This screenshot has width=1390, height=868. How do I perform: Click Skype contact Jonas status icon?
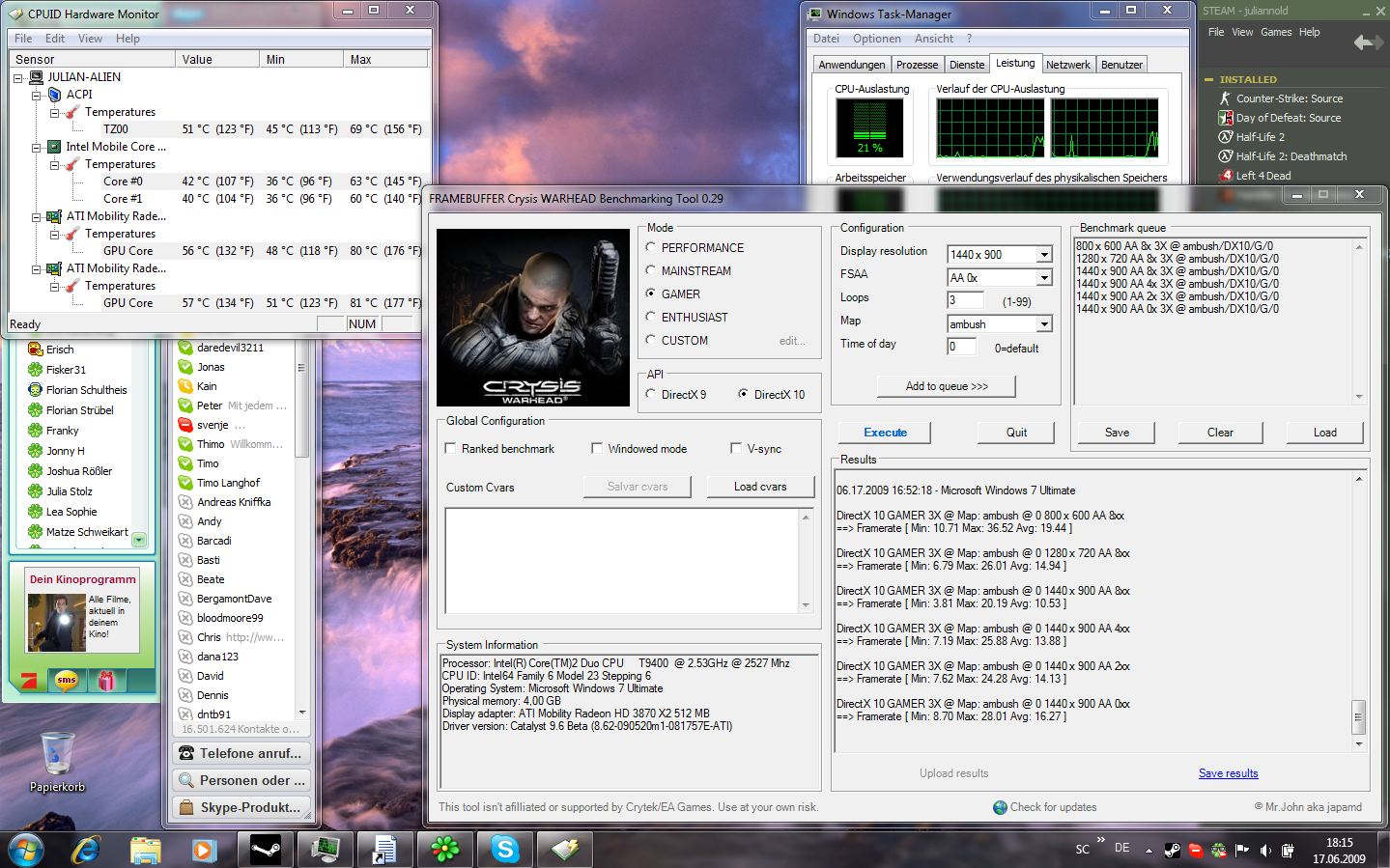[185, 367]
